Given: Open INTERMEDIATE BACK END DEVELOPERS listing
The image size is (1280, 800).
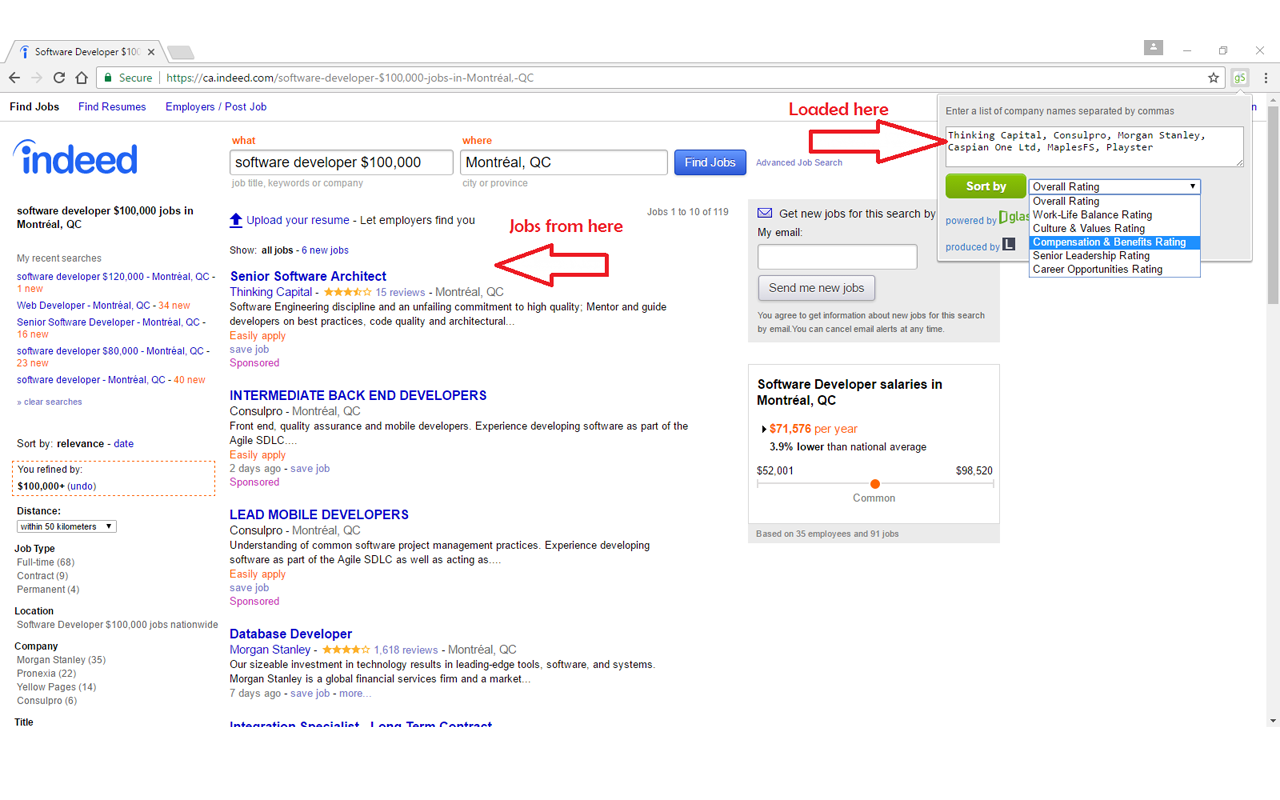Looking at the screenshot, I should (x=358, y=395).
